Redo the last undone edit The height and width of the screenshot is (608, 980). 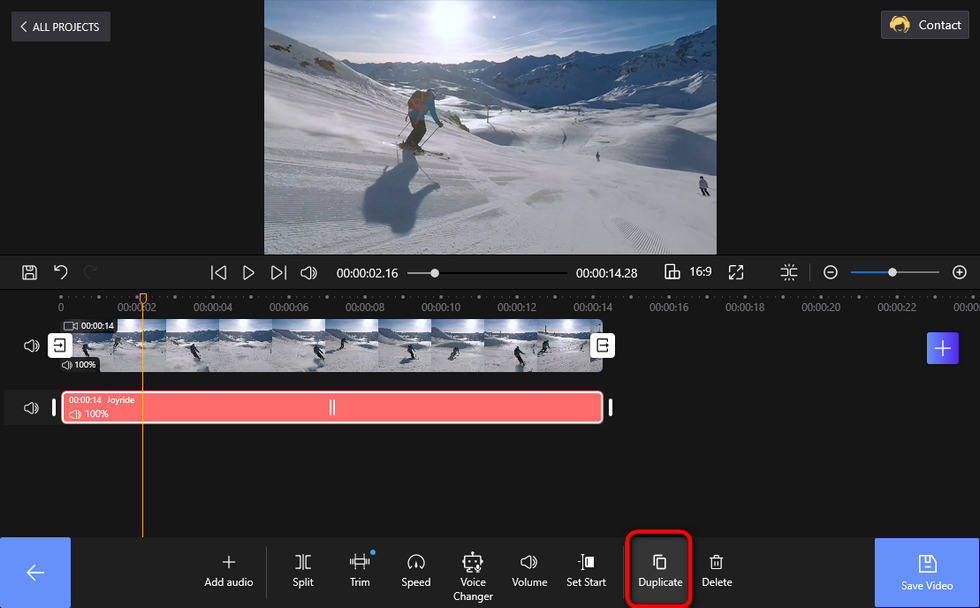91,272
